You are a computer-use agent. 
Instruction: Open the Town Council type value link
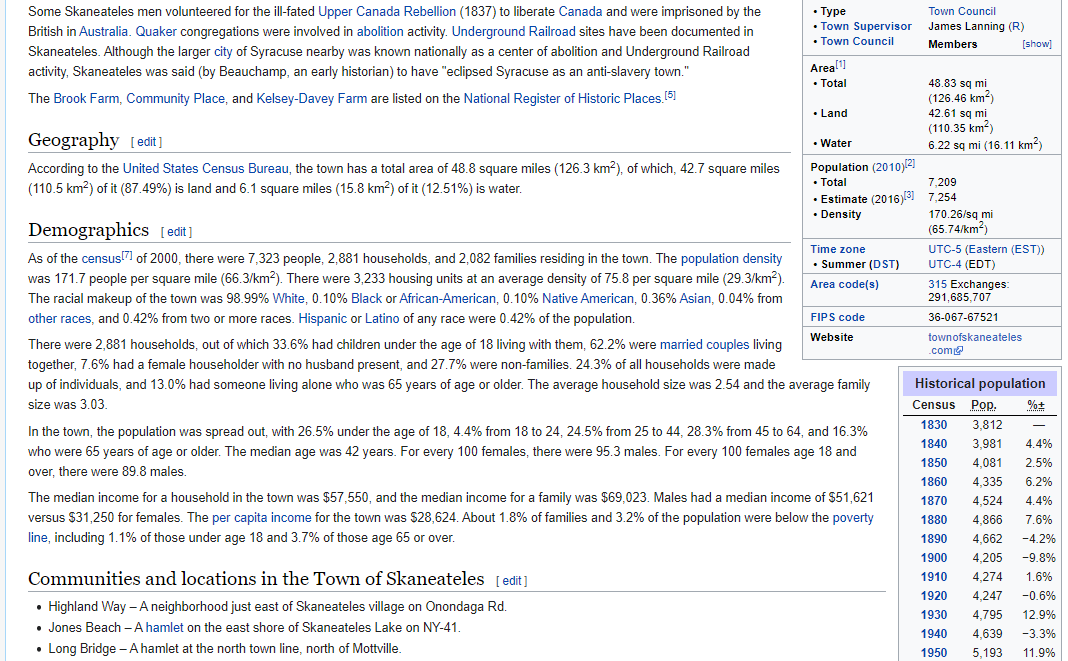coord(962,11)
